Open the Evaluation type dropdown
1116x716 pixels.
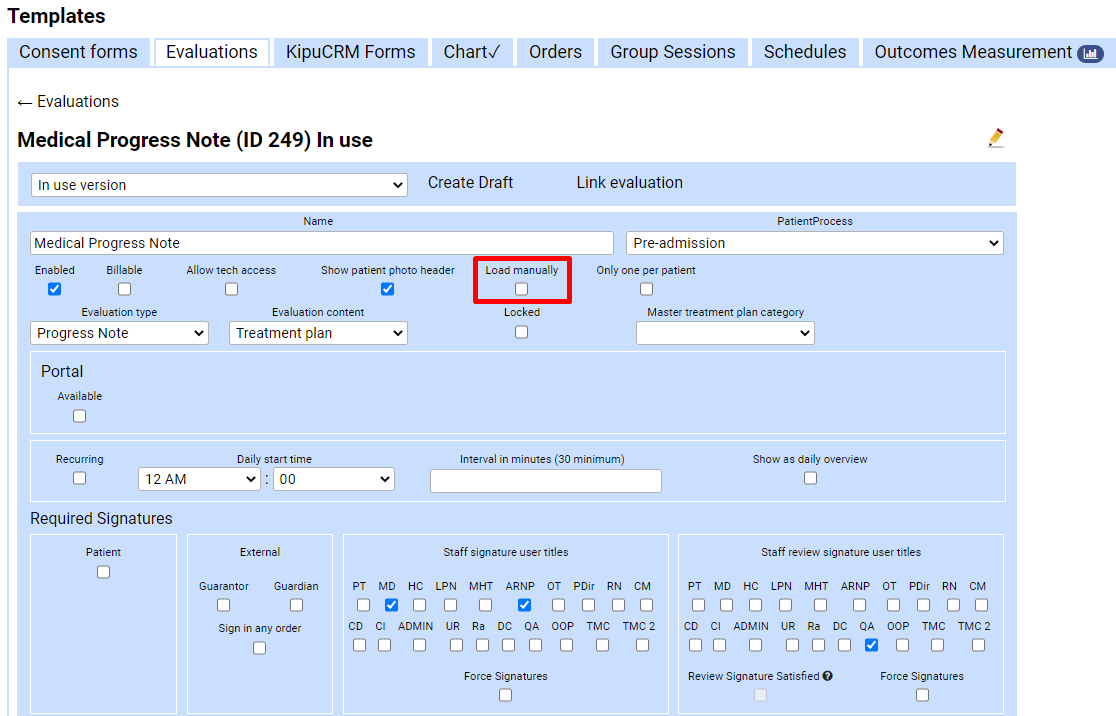[119, 332]
